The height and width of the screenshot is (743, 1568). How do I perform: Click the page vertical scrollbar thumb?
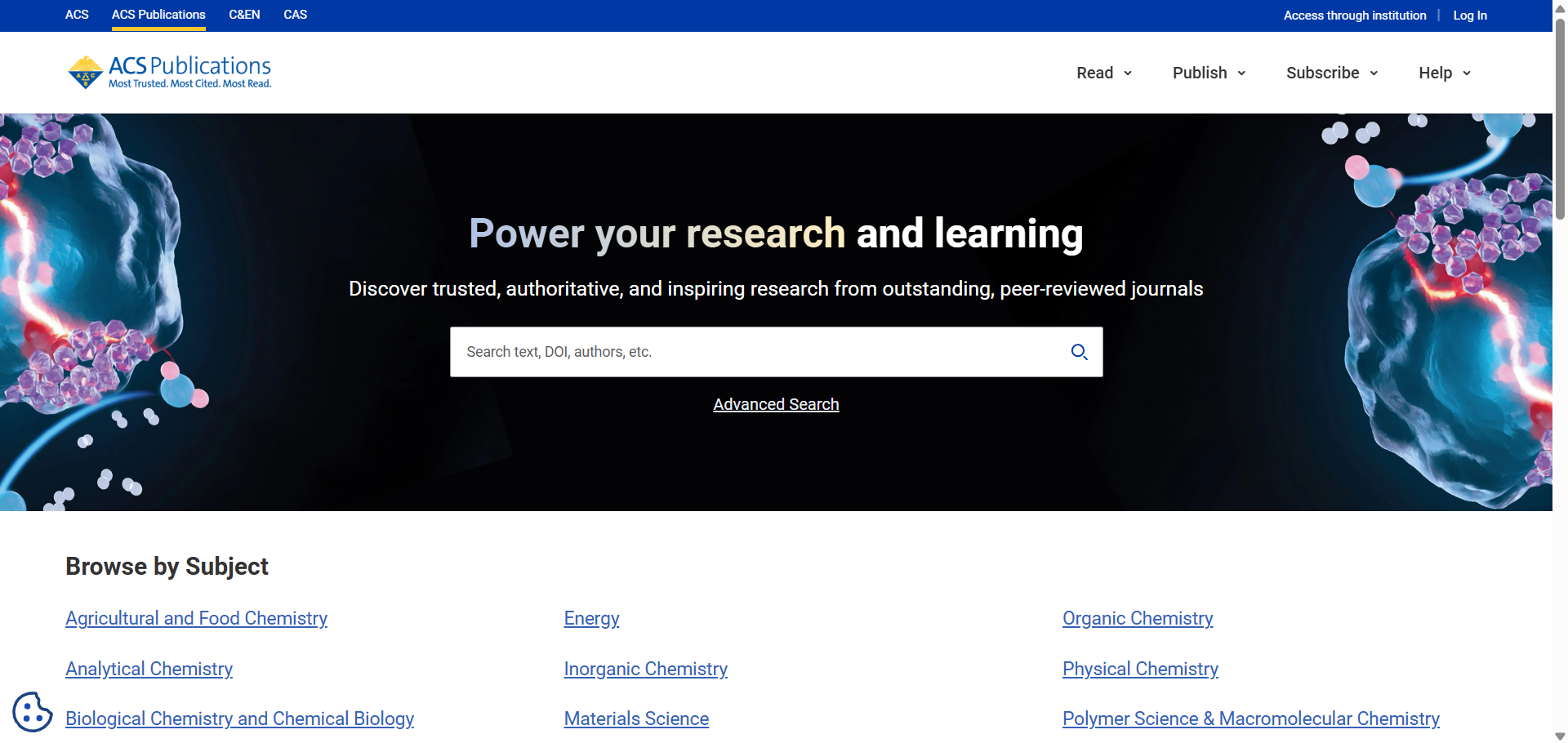[x=1560, y=118]
